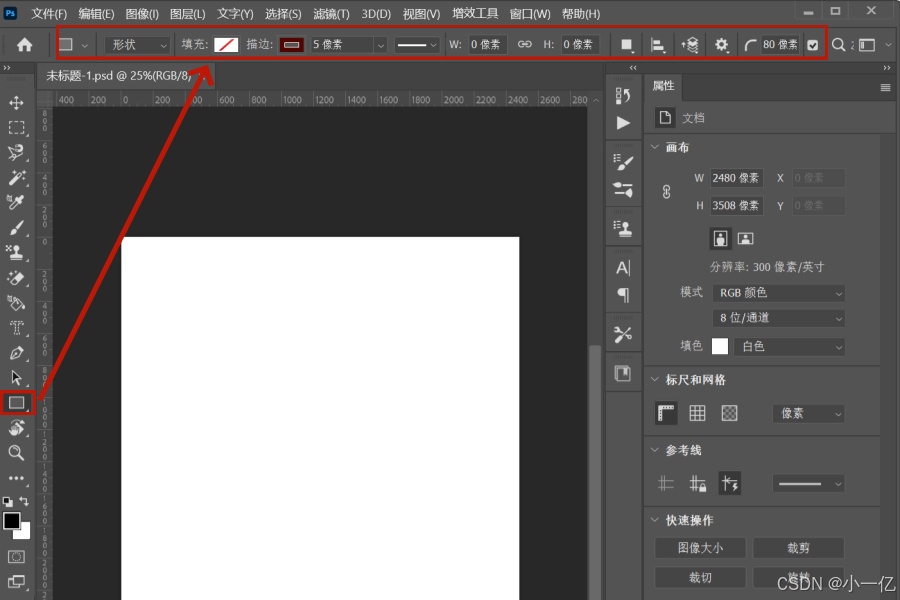Open the 文件(F) menu

pyautogui.click(x=49, y=14)
